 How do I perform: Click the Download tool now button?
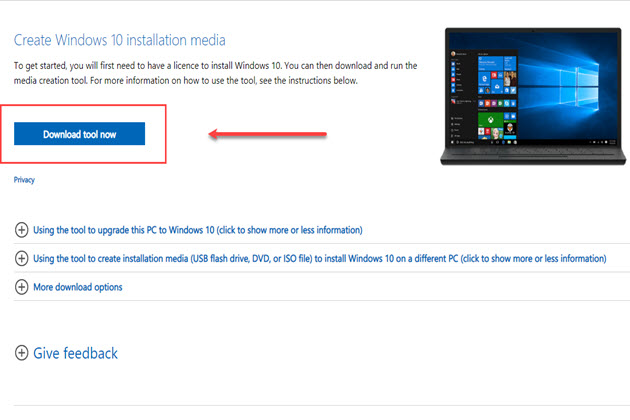(80, 134)
